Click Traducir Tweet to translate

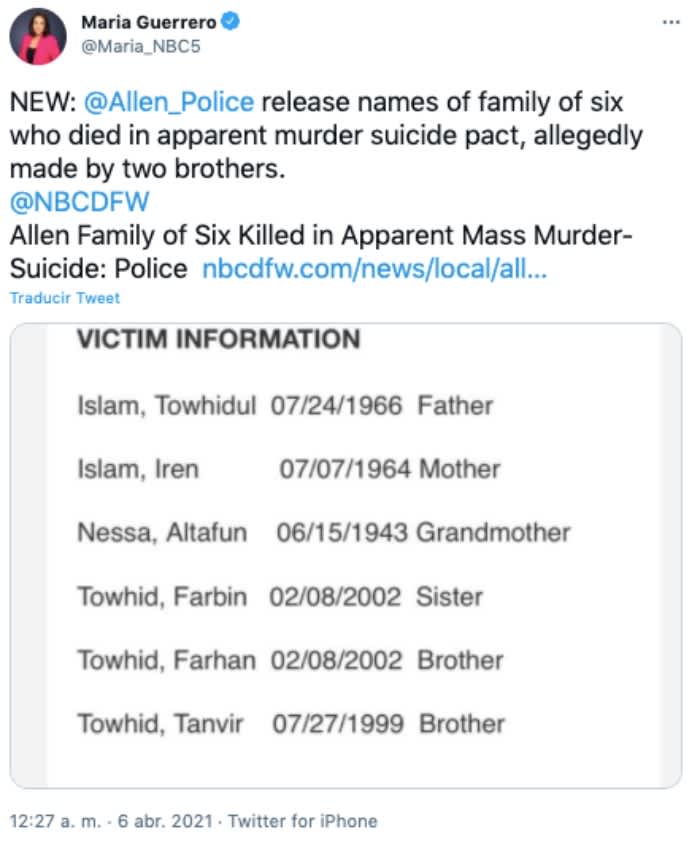point(64,297)
